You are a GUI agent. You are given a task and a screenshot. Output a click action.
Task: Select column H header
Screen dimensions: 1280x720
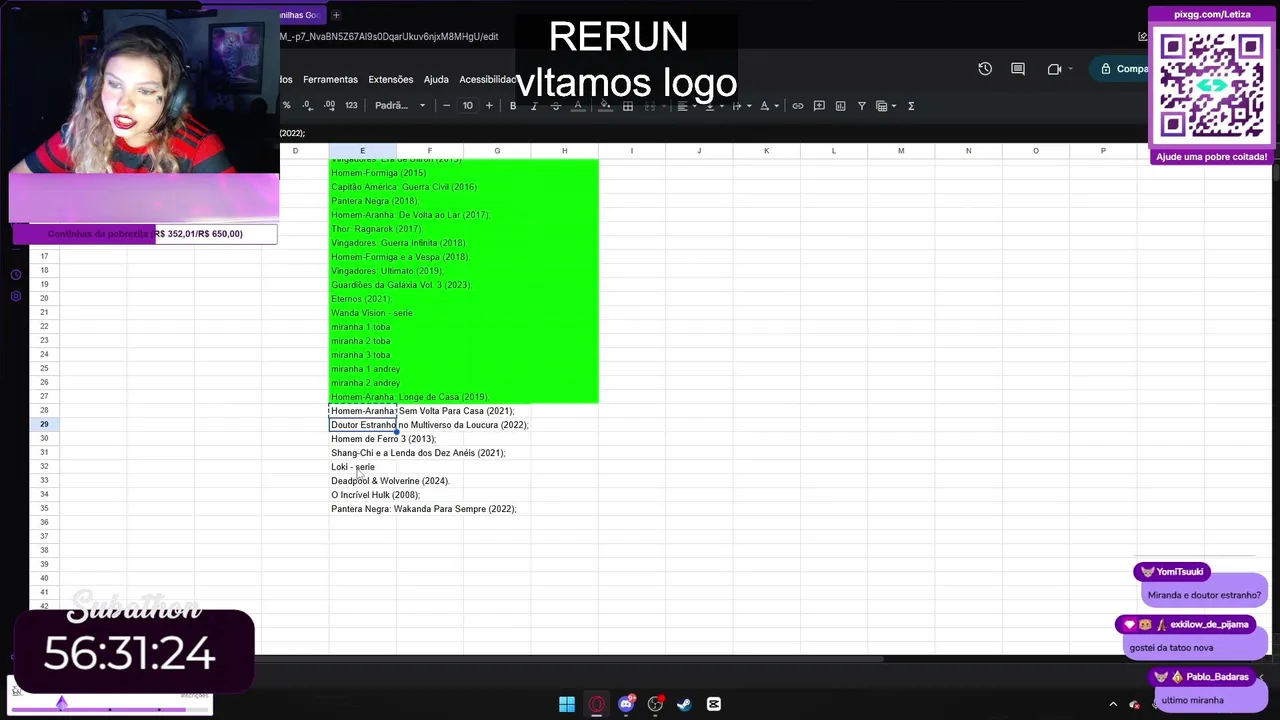click(564, 151)
